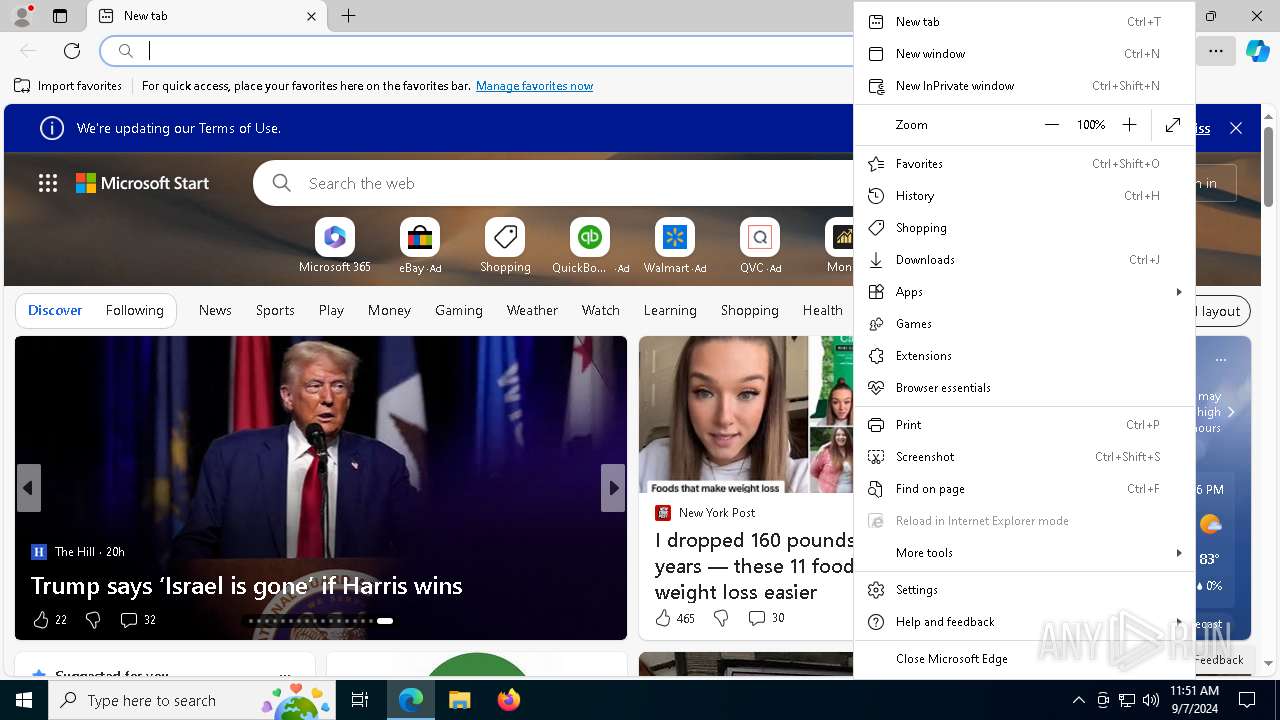The height and width of the screenshot is (720, 1280).
Task: Open Task View on the taskbar
Action: point(360,700)
